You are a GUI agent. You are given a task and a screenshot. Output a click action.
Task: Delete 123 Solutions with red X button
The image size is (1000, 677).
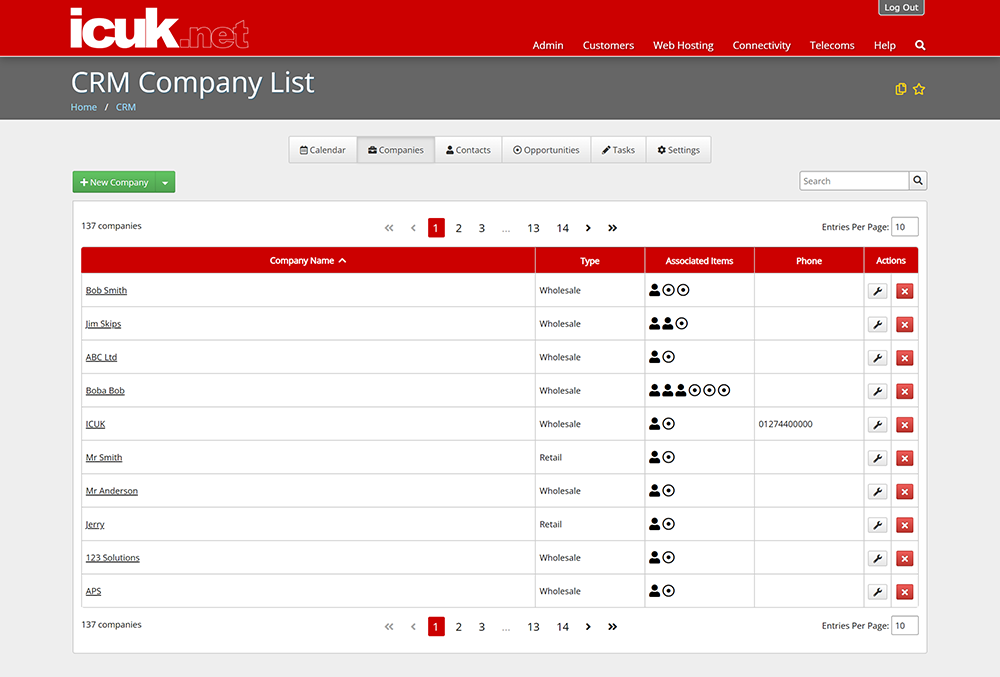(x=904, y=558)
